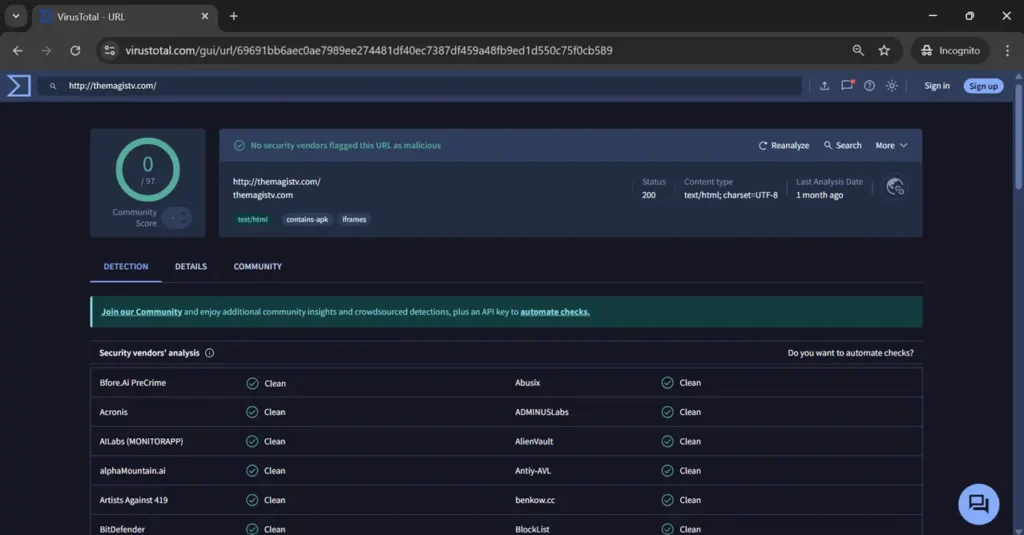The height and width of the screenshot is (535, 1024).
Task: Click the Content type value text/html; charset=UTF-8
Action: pos(731,195)
